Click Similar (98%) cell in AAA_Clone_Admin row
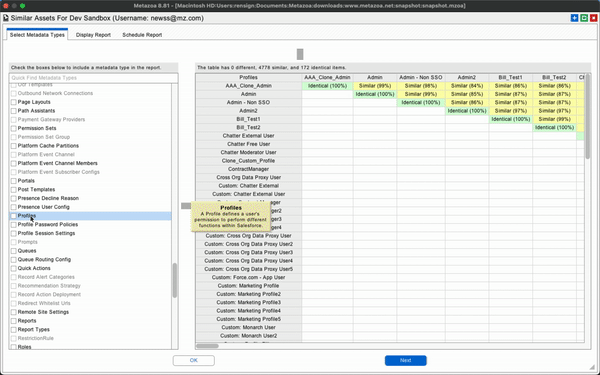600x375 pixels. click(x=421, y=86)
